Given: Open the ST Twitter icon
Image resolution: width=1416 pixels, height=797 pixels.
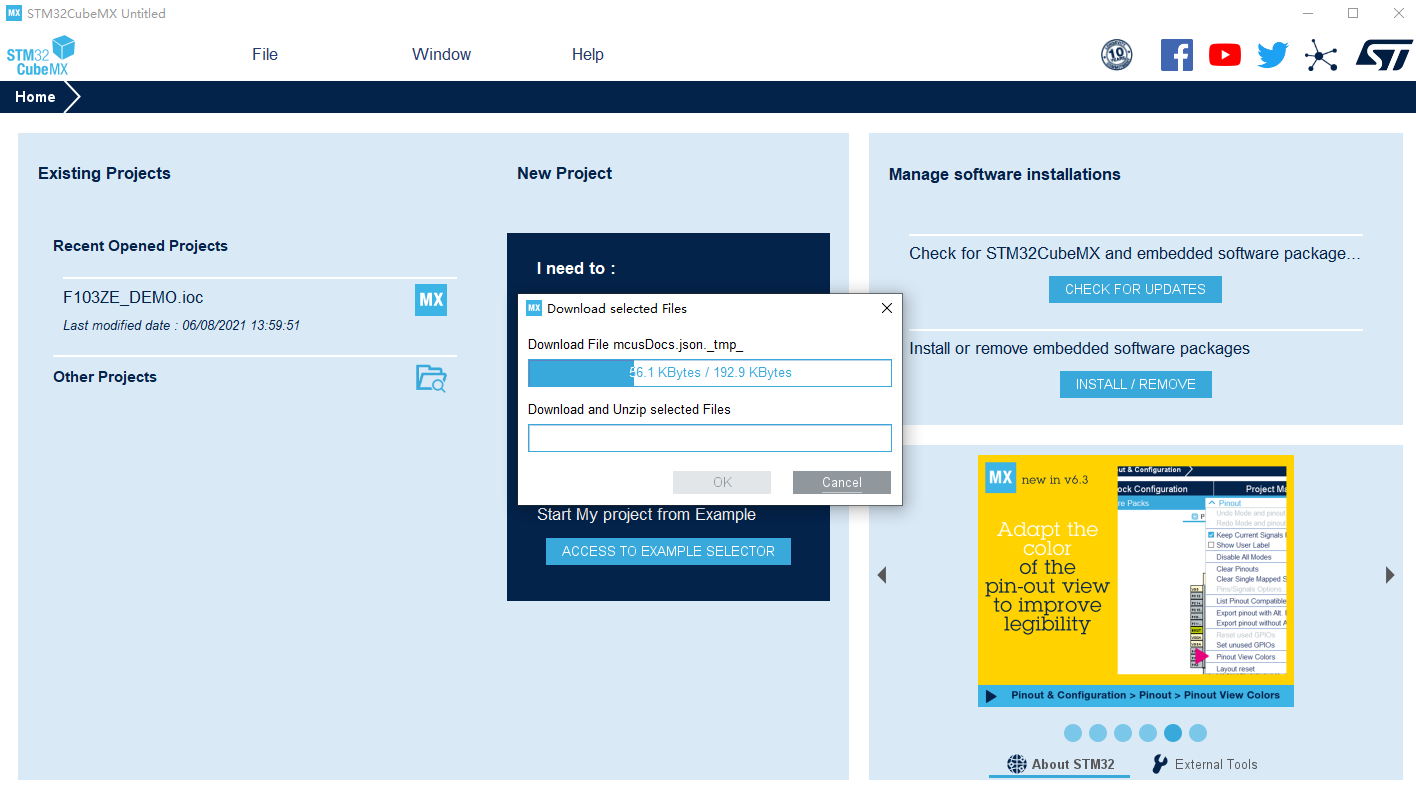Looking at the screenshot, I should click(1273, 55).
